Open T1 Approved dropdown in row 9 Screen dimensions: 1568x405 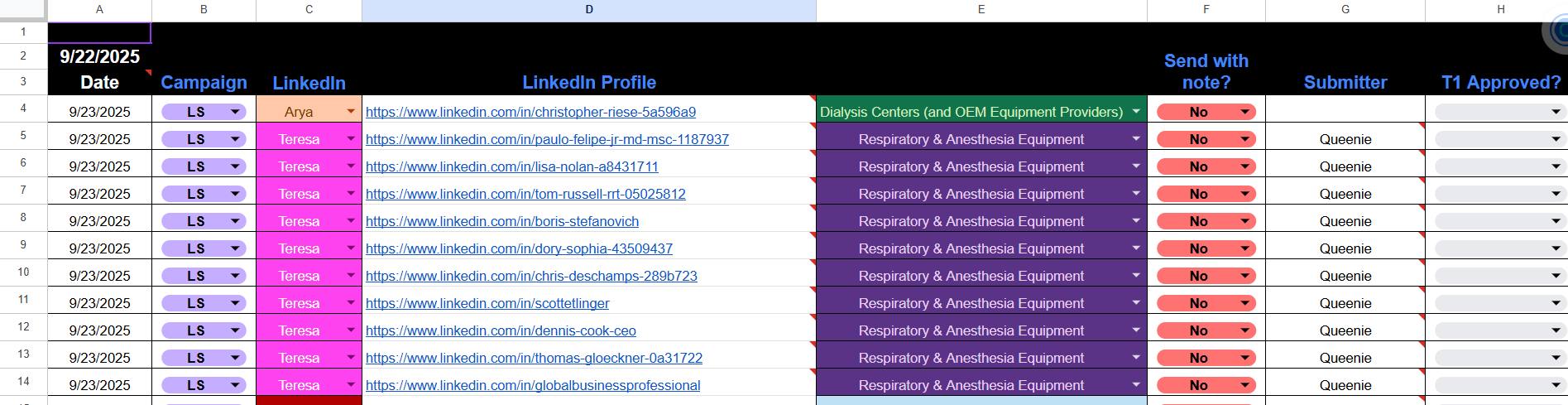pos(1556,248)
